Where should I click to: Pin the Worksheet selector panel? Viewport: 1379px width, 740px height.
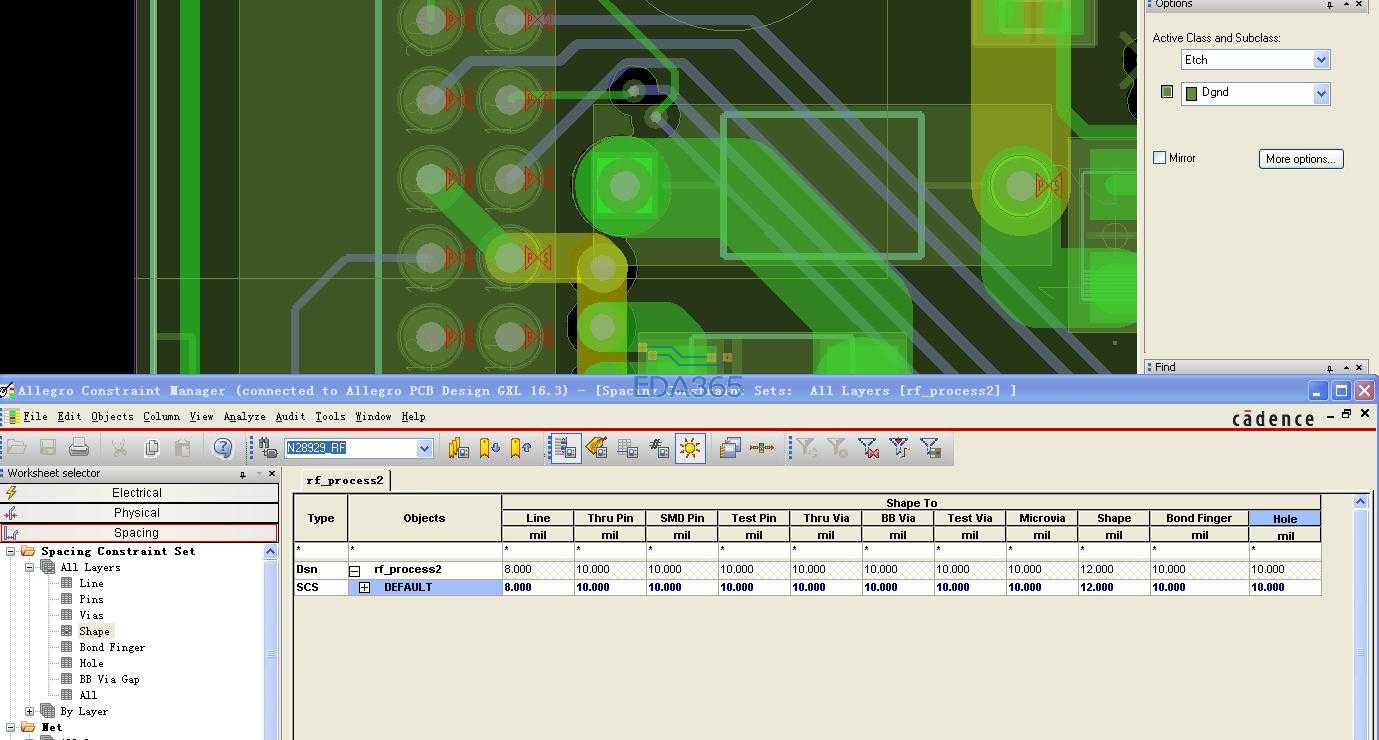point(242,474)
